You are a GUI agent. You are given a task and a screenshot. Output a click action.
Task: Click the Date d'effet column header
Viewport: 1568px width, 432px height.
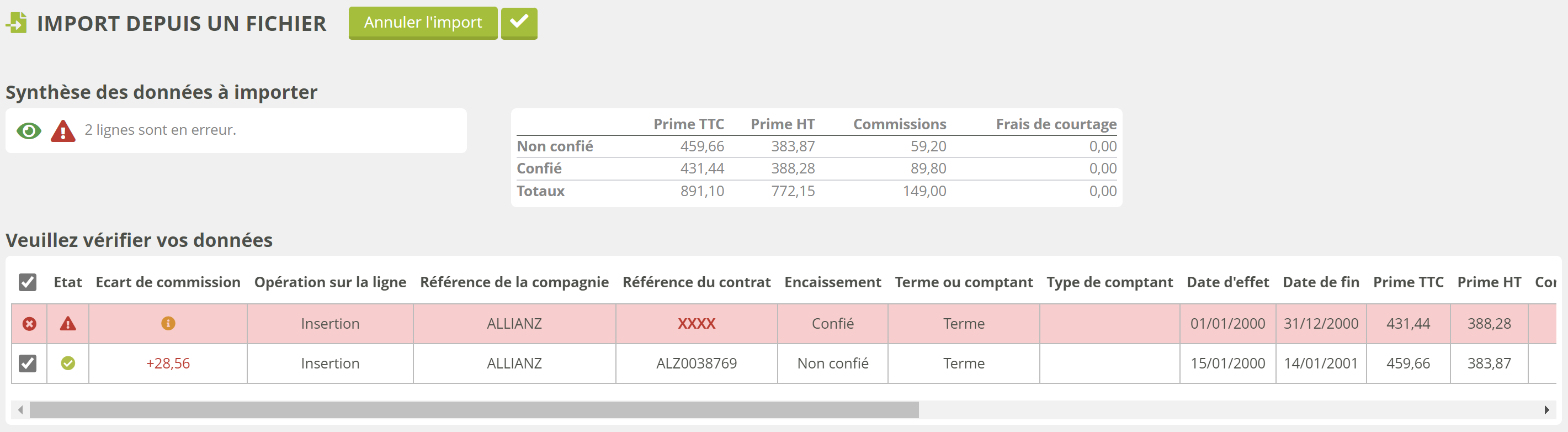[1227, 282]
